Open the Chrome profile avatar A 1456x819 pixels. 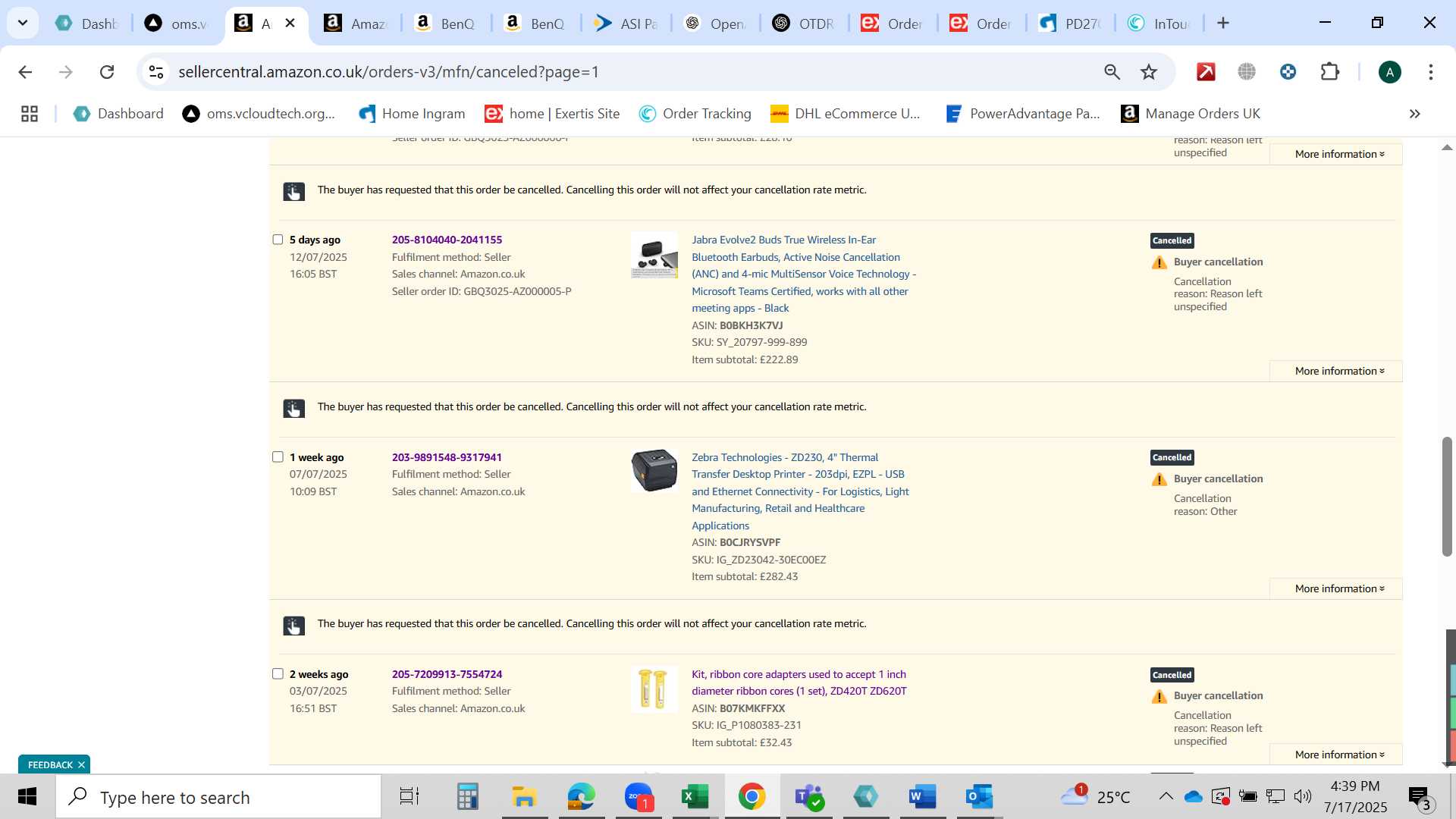click(x=1389, y=72)
